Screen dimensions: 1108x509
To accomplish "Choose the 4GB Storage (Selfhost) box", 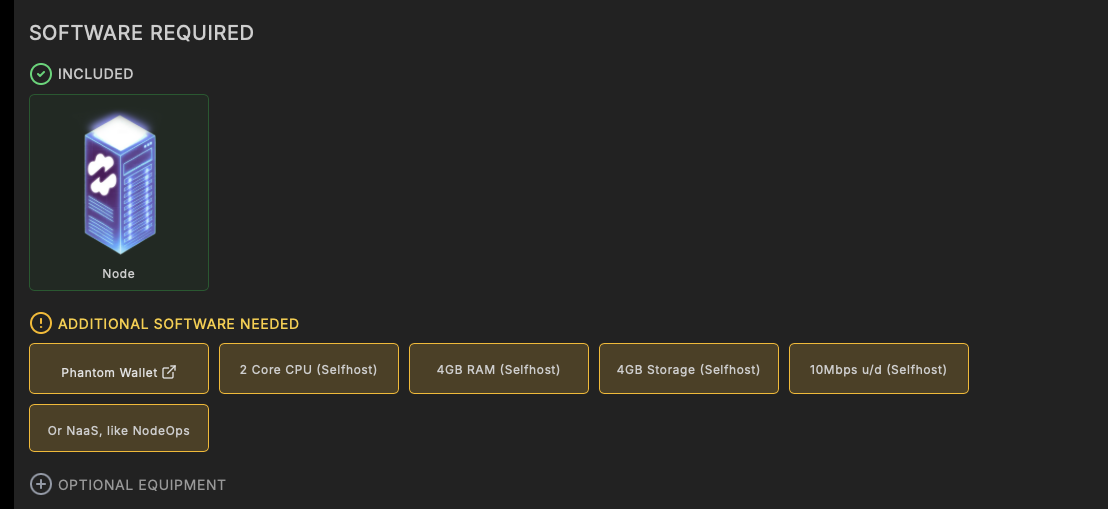I will click(x=688, y=369).
